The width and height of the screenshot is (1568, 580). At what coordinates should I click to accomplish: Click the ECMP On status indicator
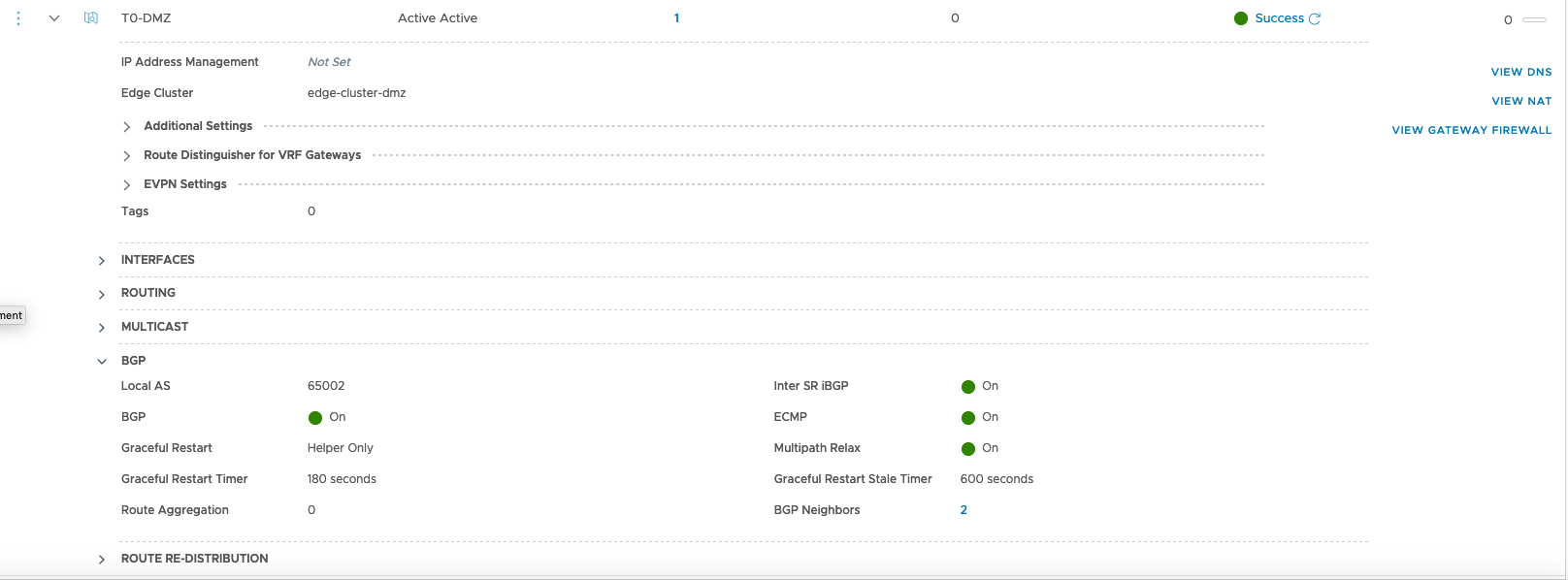click(x=968, y=418)
